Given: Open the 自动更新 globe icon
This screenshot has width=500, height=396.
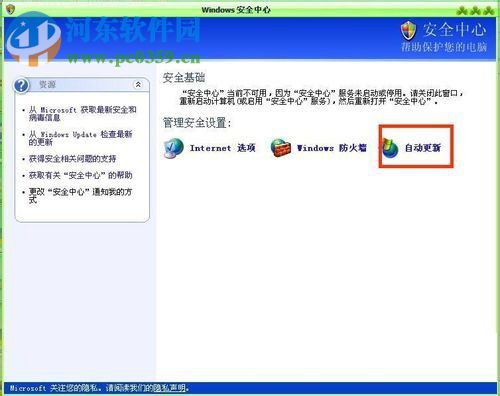Looking at the screenshot, I should [390, 148].
